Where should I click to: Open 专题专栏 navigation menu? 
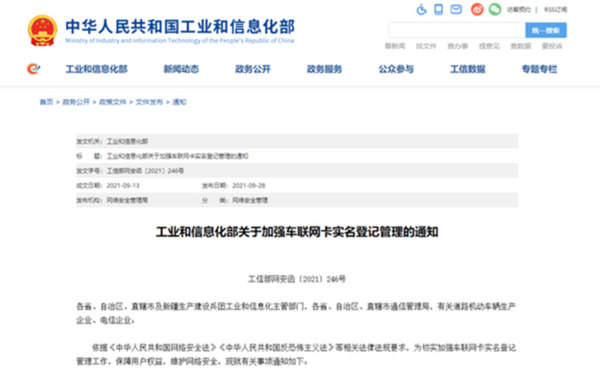click(540, 69)
